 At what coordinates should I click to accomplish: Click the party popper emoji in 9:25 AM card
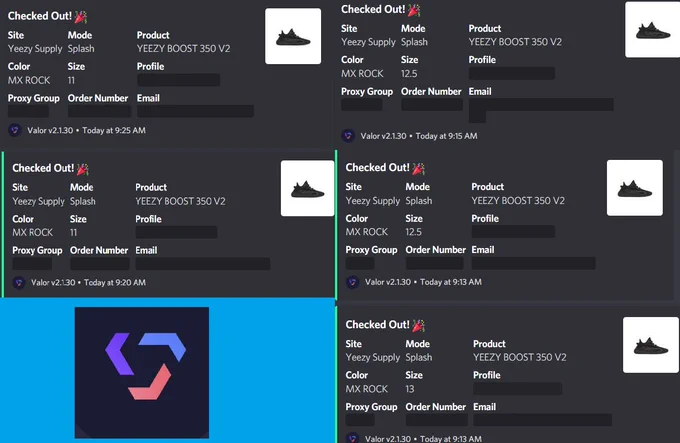click(81, 16)
